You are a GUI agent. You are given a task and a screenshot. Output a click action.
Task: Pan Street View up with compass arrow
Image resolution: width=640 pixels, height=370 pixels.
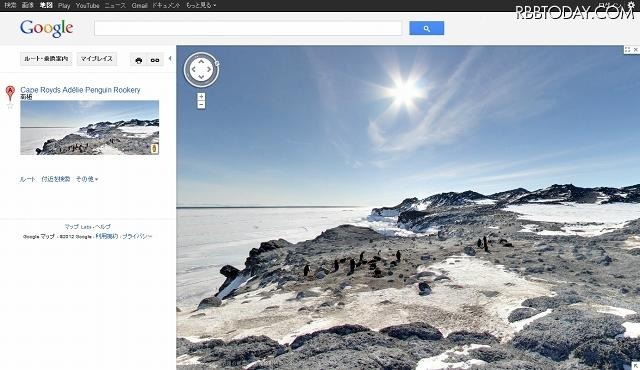(x=201, y=61)
